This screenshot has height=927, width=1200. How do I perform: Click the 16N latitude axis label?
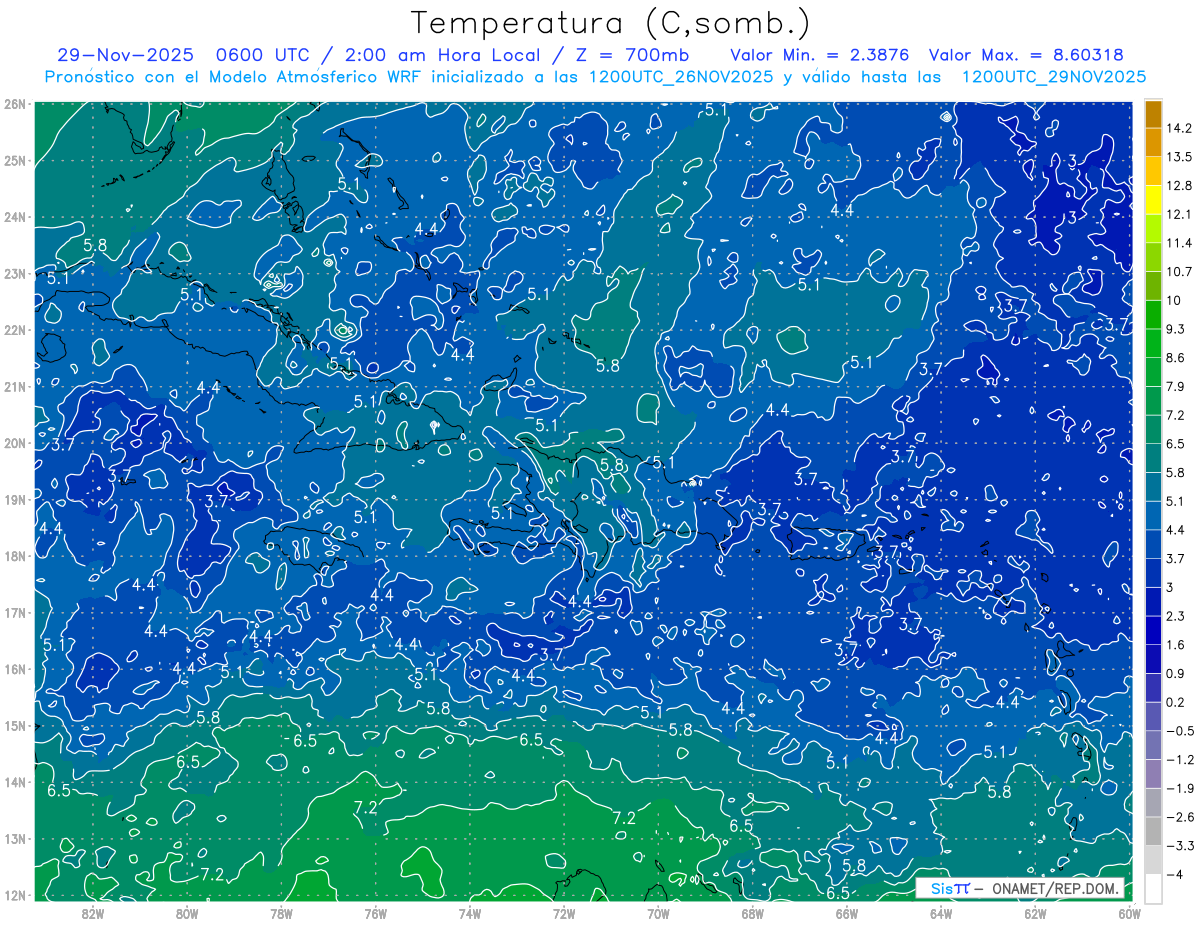[15, 669]
